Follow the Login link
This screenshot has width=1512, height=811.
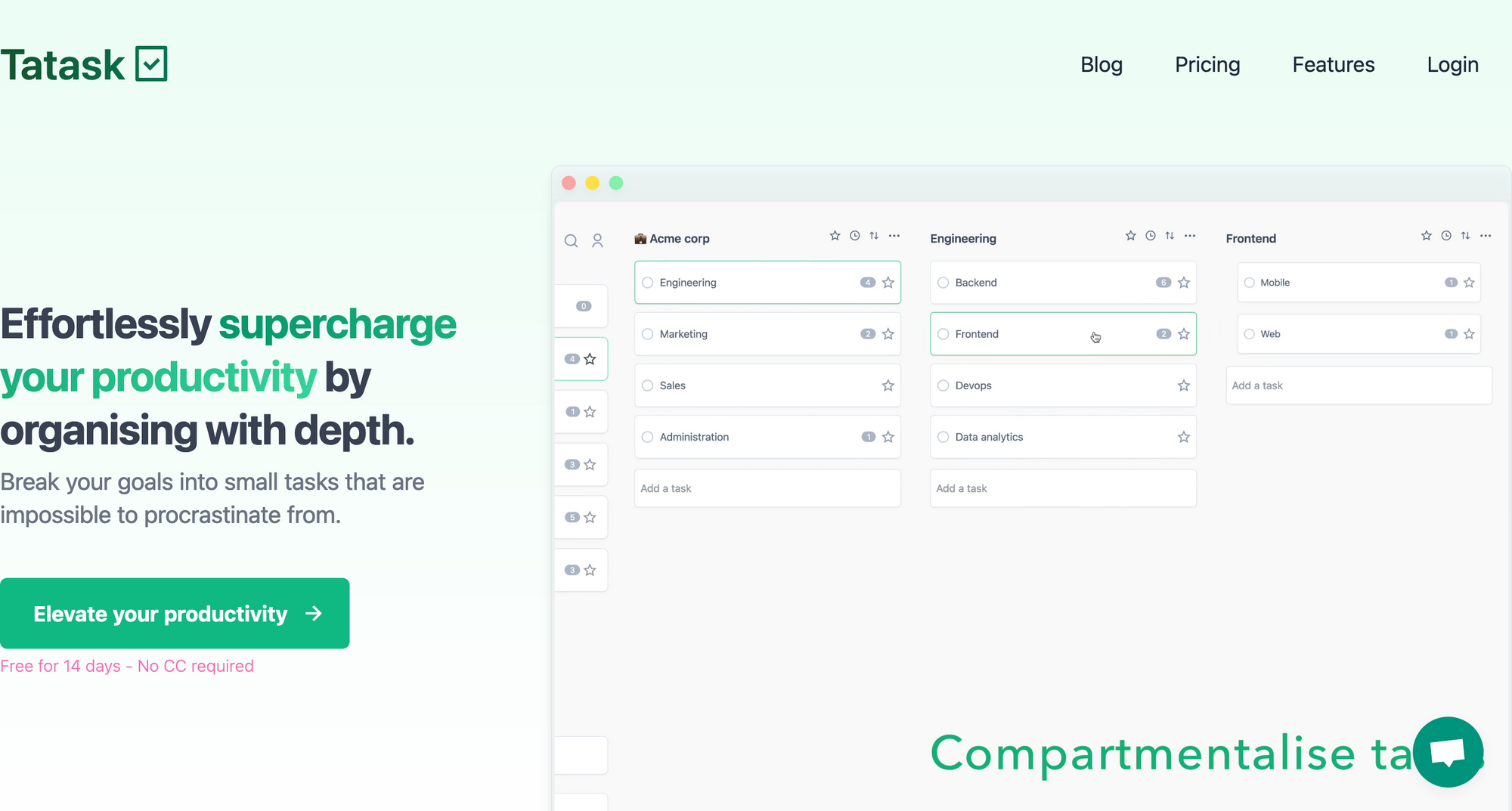point(1452,65)
